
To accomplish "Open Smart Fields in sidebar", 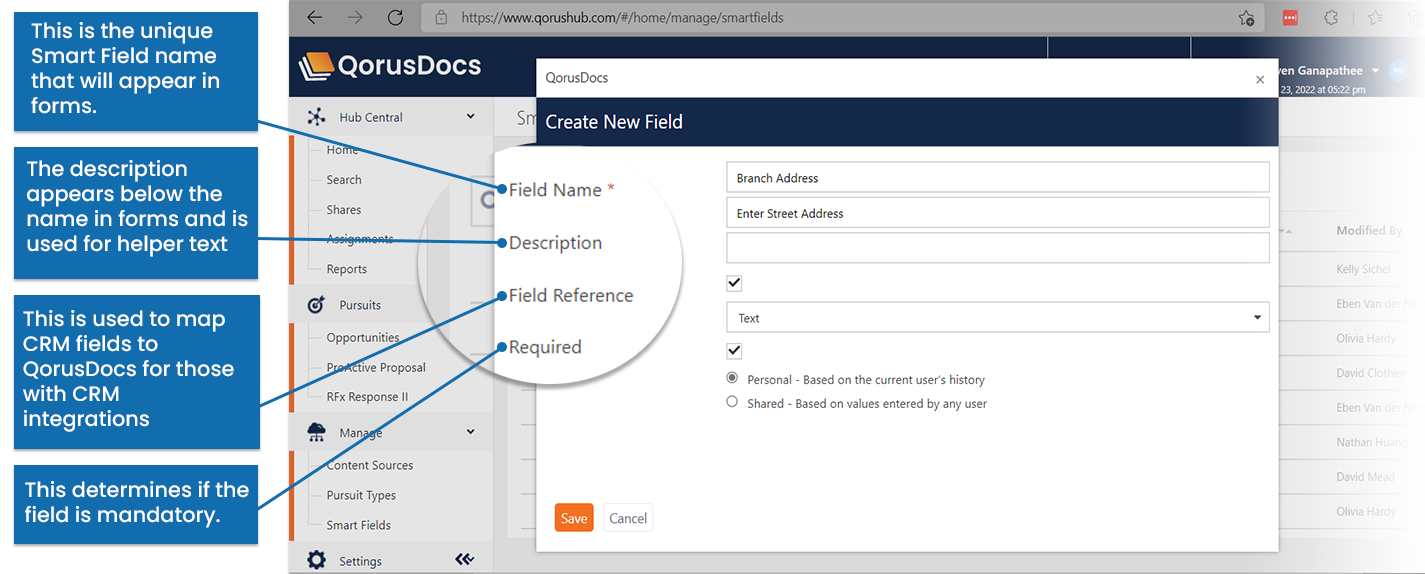I will coord(358,525).
